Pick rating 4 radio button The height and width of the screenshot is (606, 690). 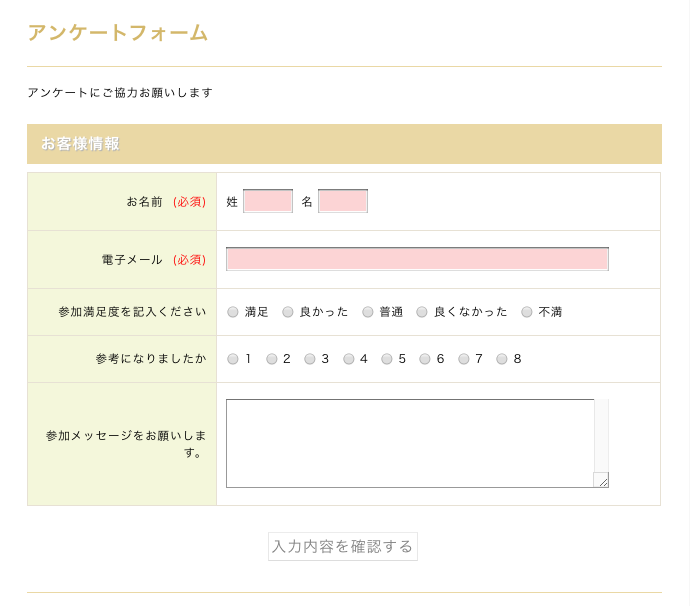pyautogui.click(x=349, y=359)
